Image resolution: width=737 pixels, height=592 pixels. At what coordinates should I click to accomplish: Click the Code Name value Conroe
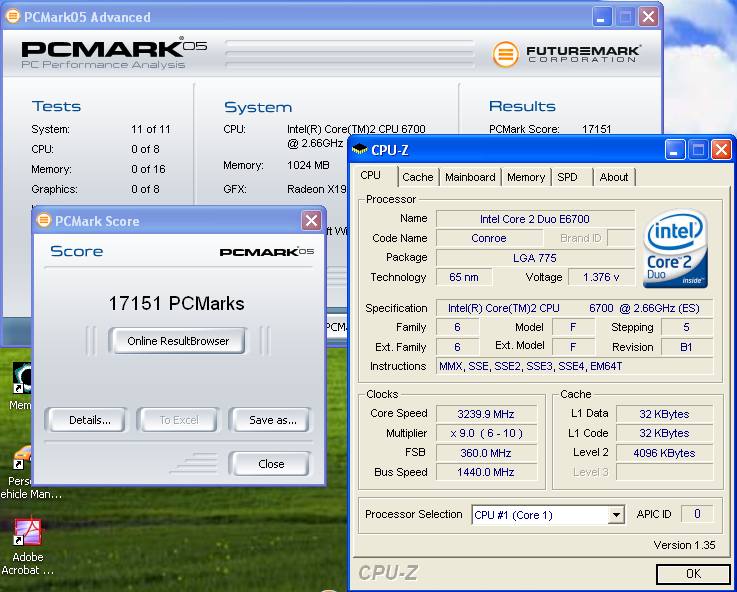[x=489, y=238]
